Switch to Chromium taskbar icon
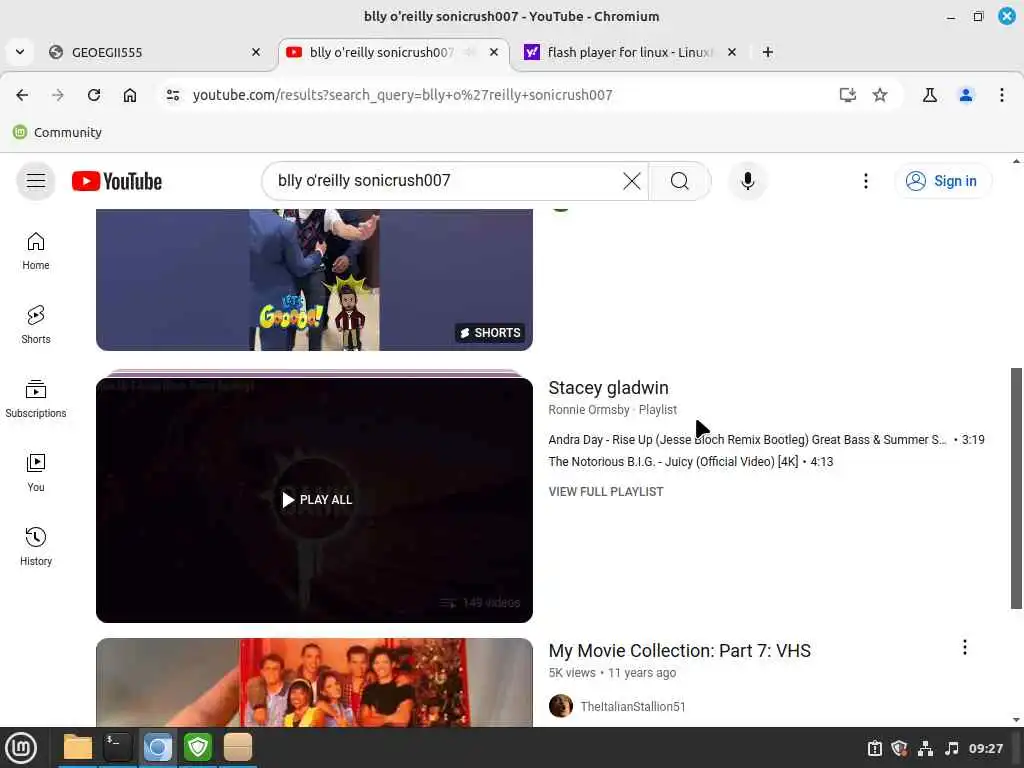The height and width of the screenshot is (768, 1024). [157, 747]
